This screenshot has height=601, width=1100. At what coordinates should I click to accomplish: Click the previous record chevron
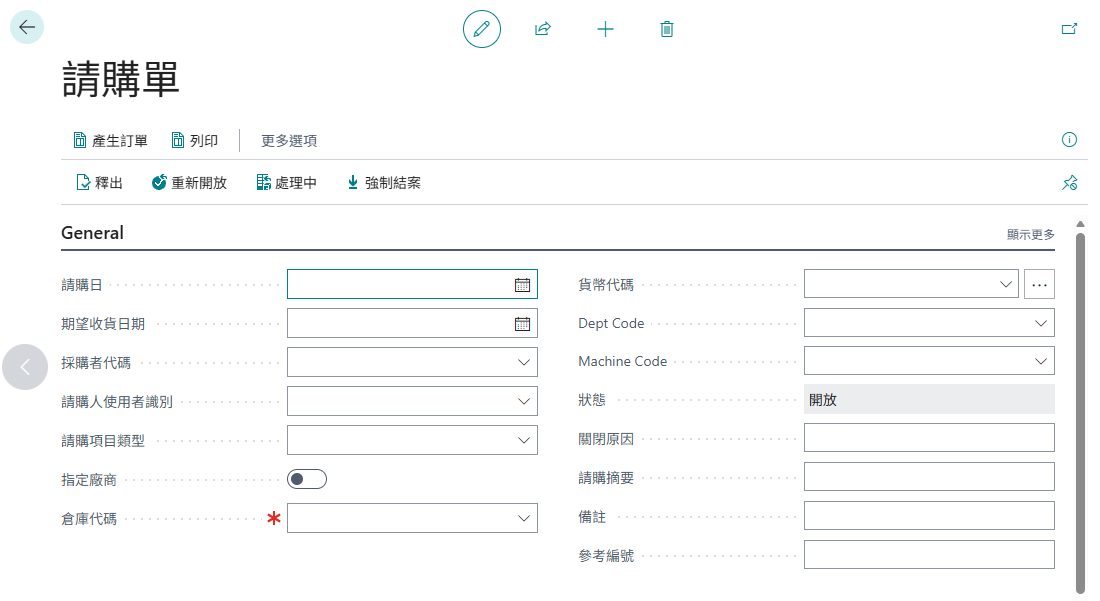coord(25,367)
